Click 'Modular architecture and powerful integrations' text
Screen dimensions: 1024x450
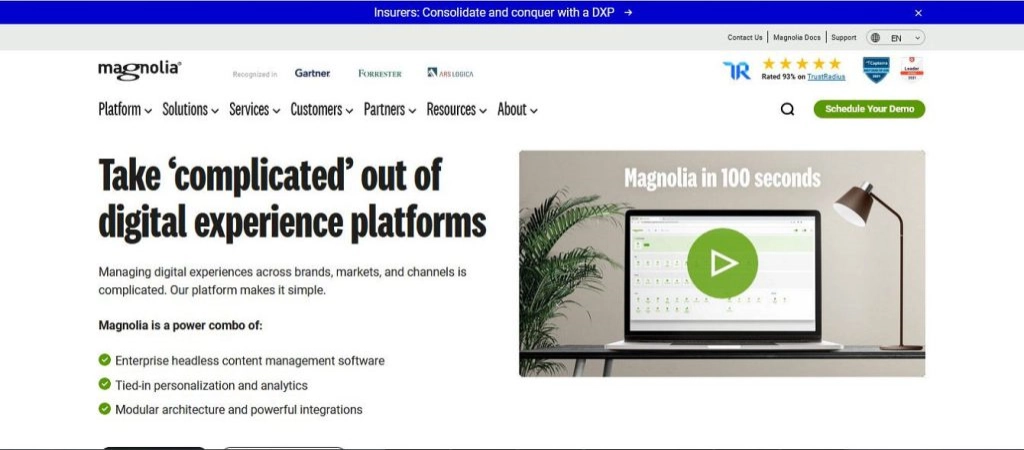pyautogui.click(x=238, y=410)
